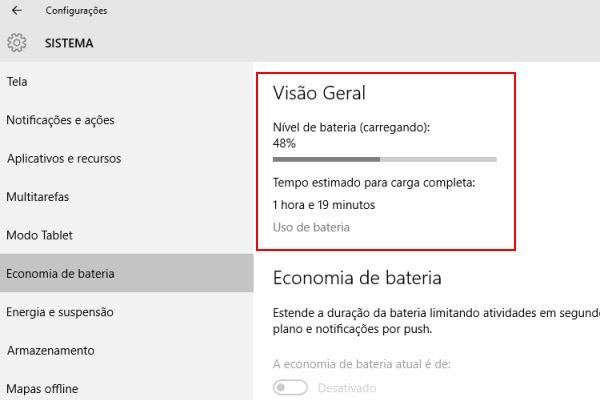Select Notificações e ações in sidebar
The image size is (600, 400).
(60, 120)
